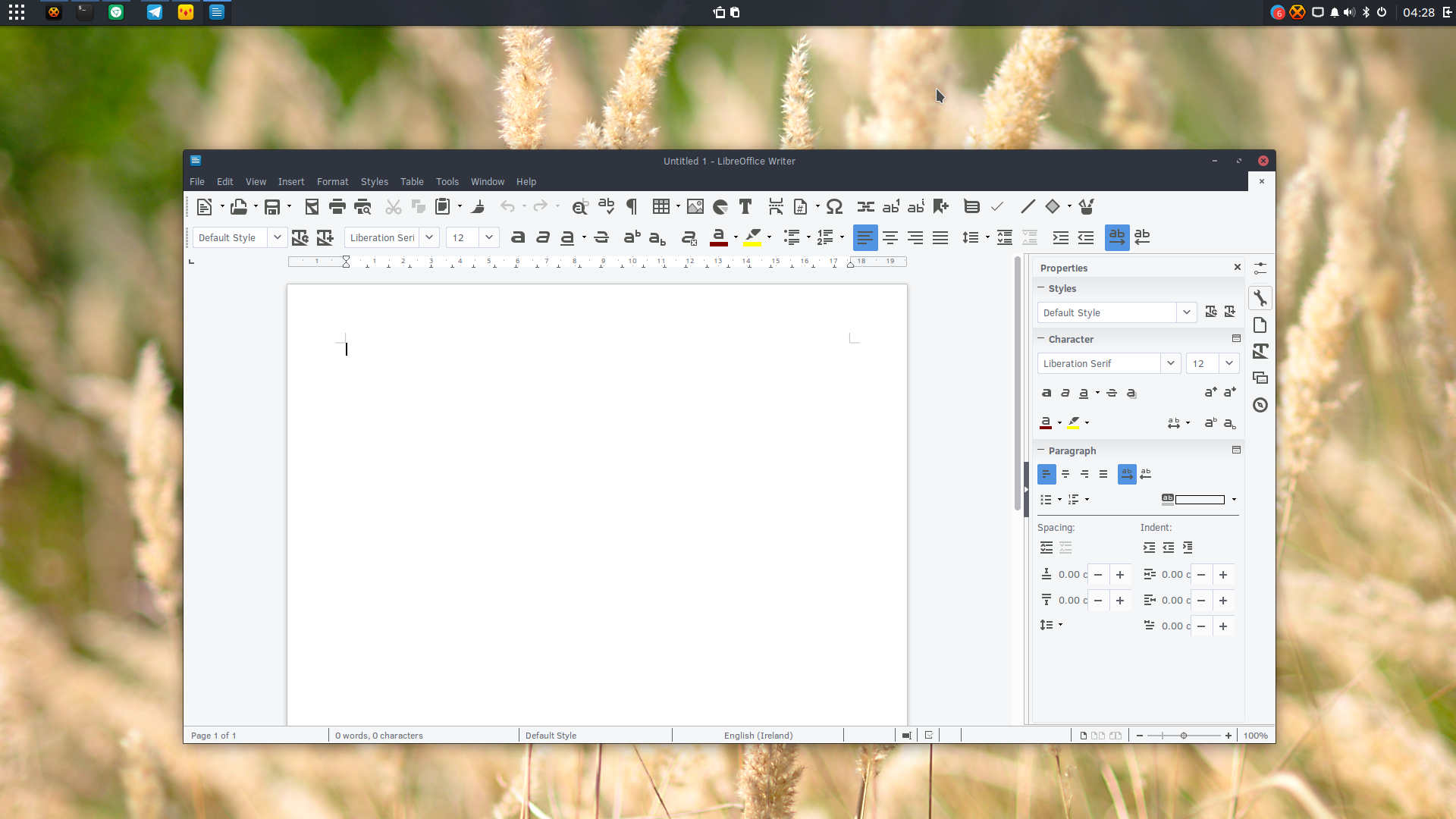The image size is (1456, 819).
Task: Toggle Strikethrough in formatting toolbar
Action: click(x=601, y=237)
